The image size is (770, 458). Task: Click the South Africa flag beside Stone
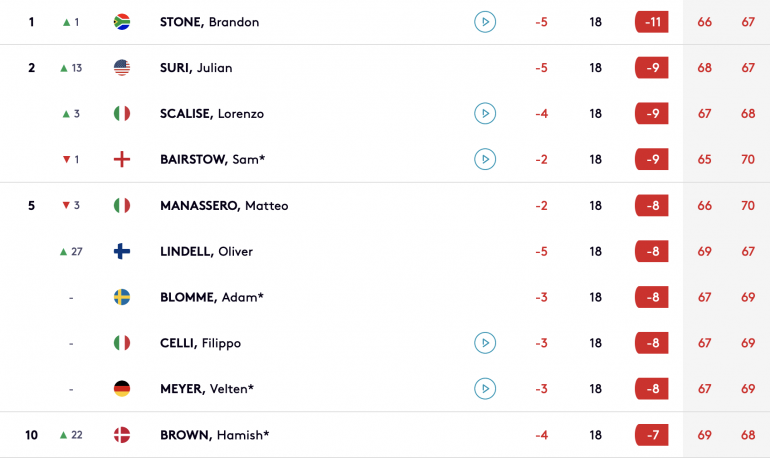[x=122, y=22]
